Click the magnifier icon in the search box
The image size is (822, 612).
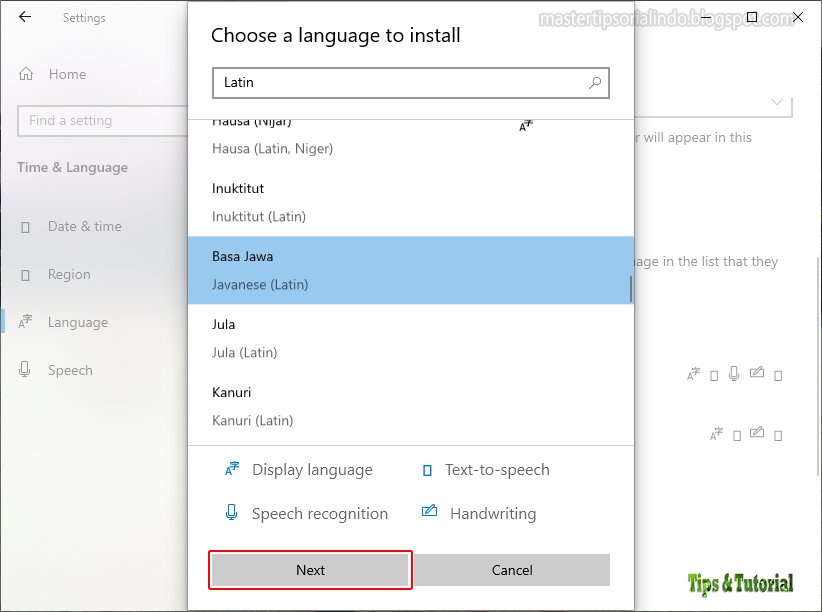[x=595, y=83]
